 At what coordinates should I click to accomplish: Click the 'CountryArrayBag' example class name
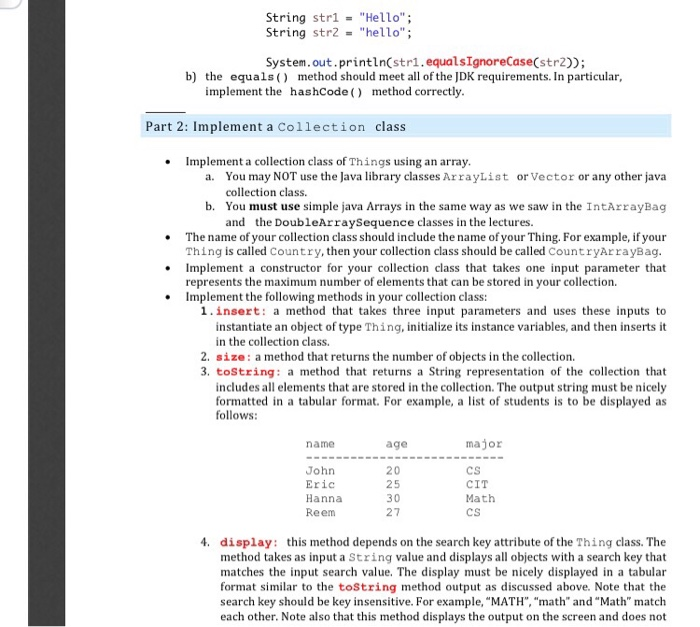(603, 252)
